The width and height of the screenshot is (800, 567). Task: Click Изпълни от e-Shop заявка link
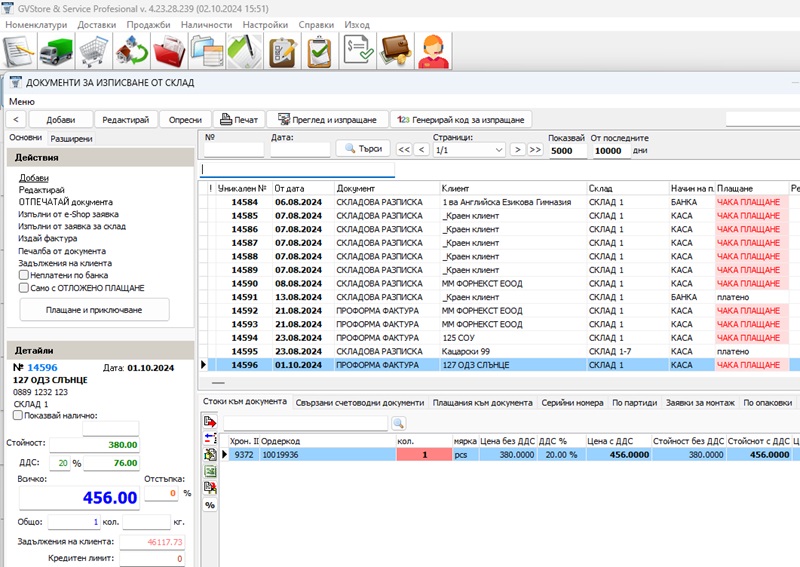coord(68,214)
